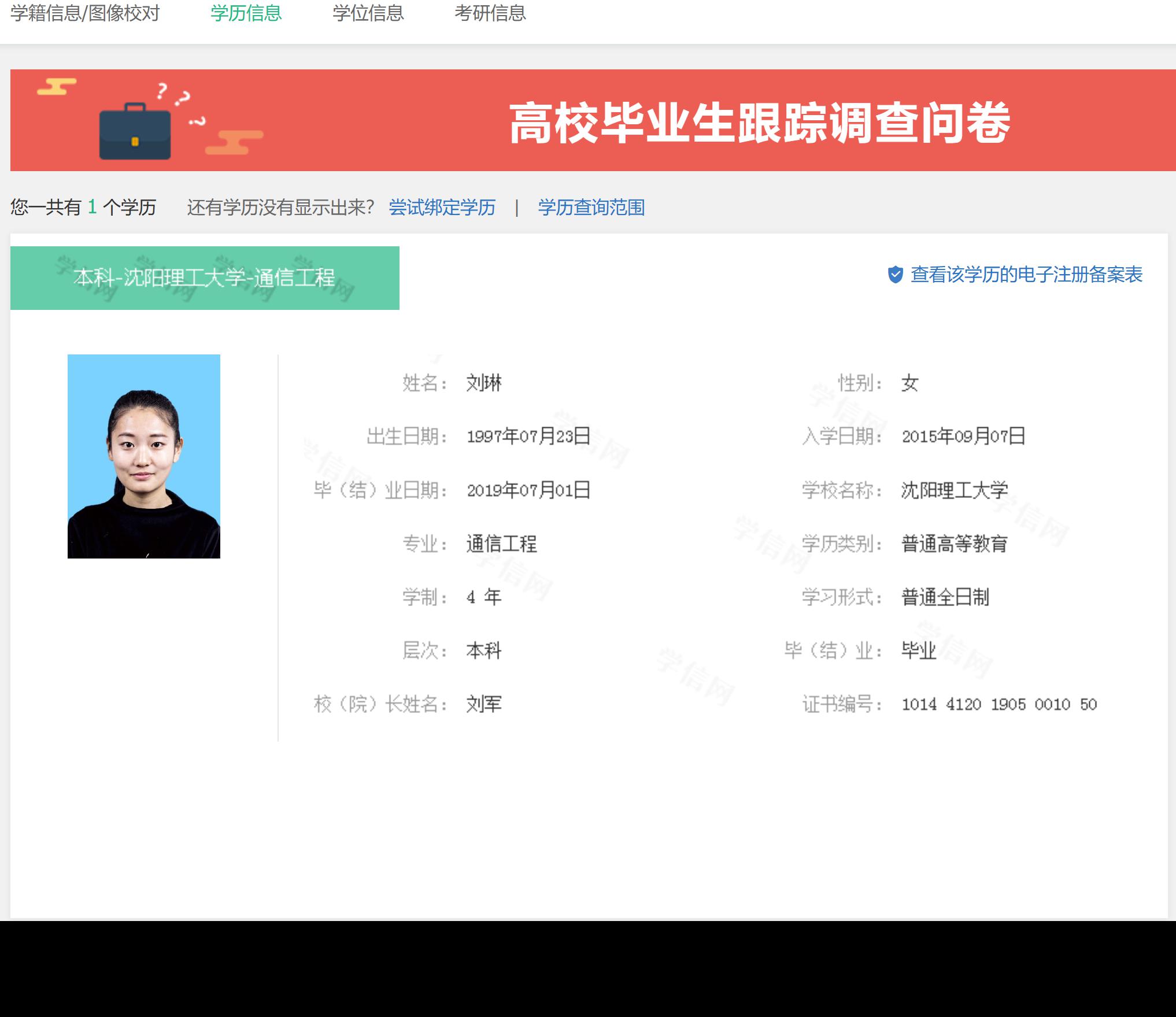Select the 本科-沈阳理工大学-通信工程 degree tab
The image size is (1176, 1017).
point(205,278)
